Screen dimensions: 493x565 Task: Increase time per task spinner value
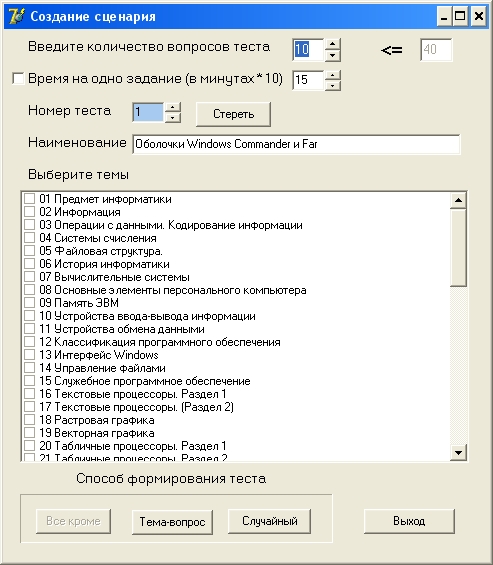(333, 75)
